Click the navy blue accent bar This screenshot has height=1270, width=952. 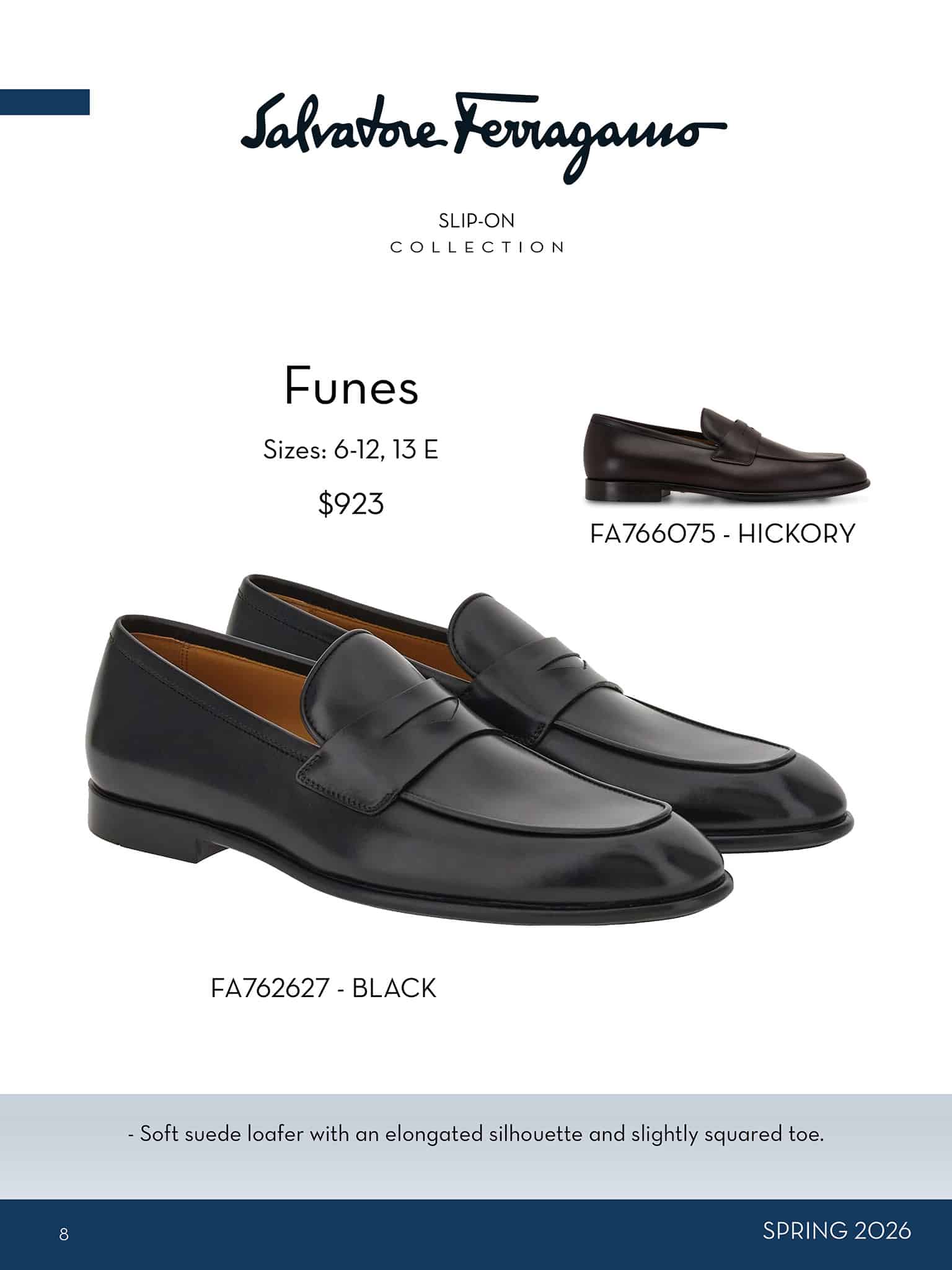(x=45, y=102)
